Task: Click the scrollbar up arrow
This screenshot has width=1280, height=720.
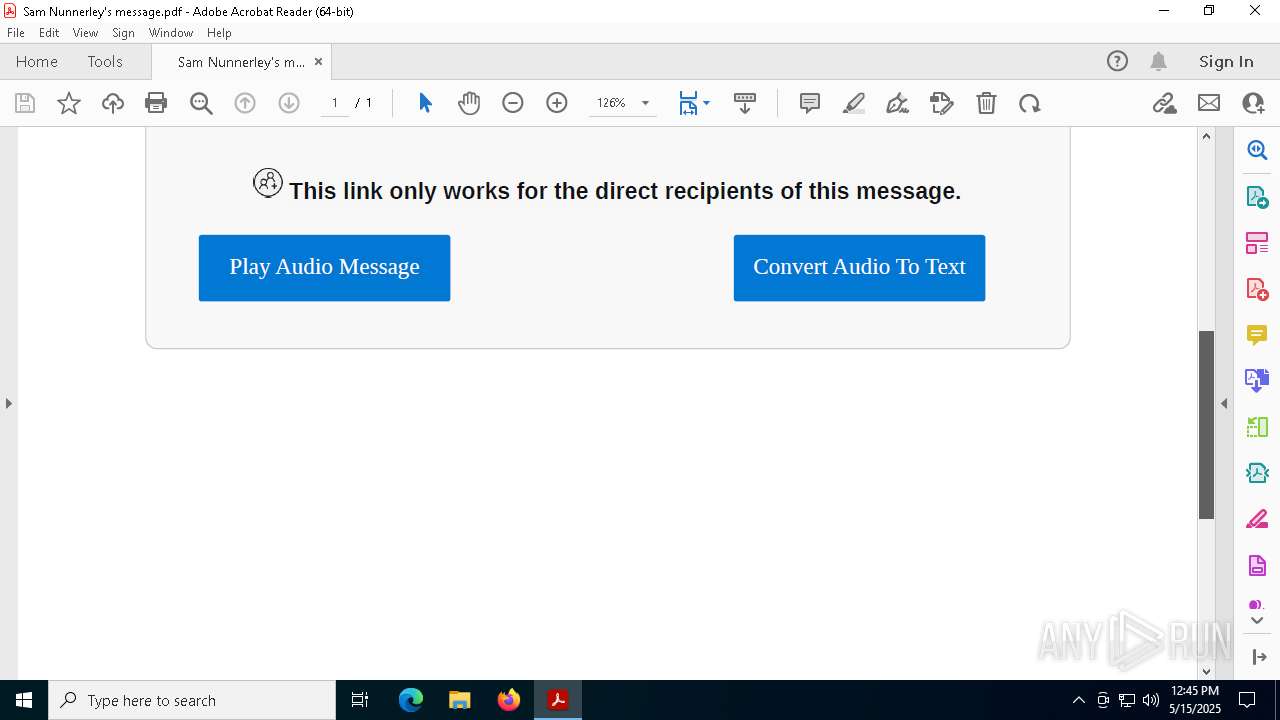Action: tap(1206, 136)
